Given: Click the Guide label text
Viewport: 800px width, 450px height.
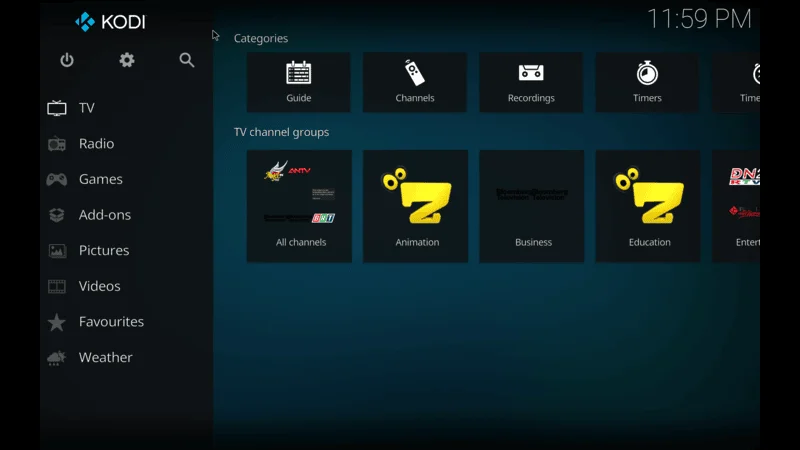Looking at the screenshot, I should click(298, 98).
